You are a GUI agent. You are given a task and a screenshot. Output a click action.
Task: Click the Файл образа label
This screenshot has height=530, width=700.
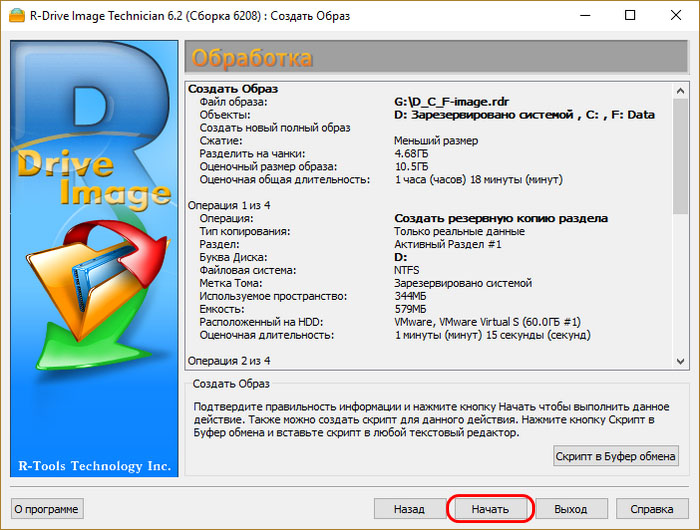point(233,102)
